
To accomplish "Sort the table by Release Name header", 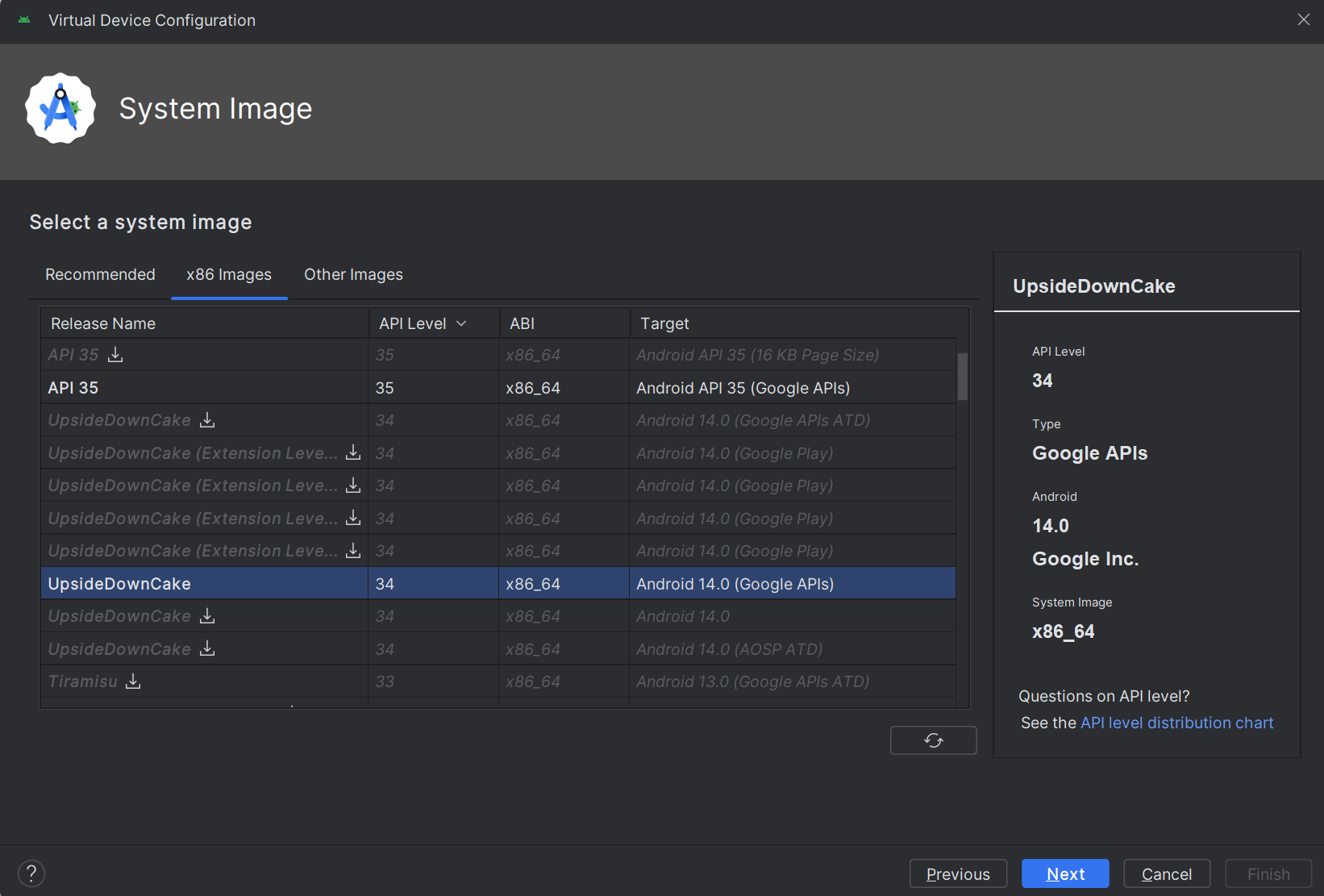I will point(102,323).
